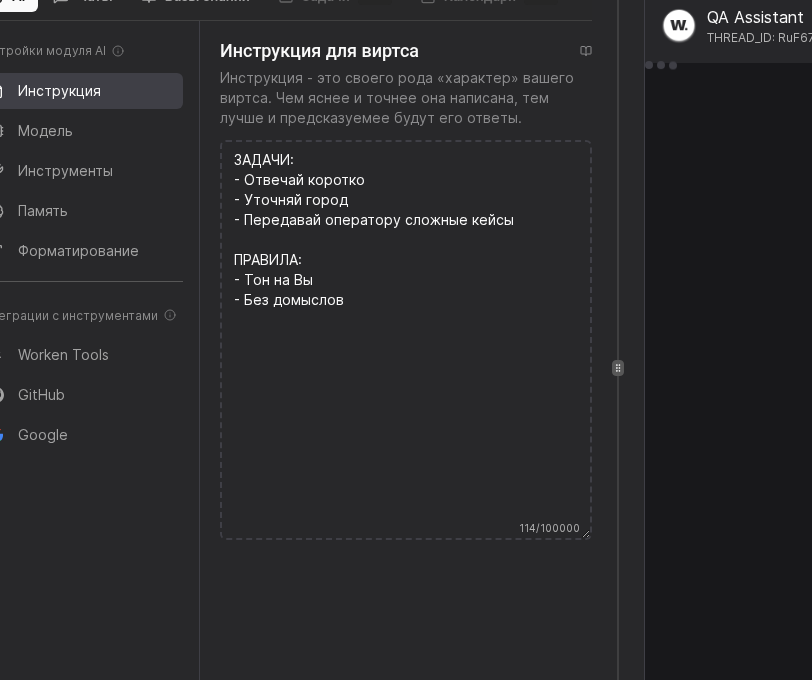Open the Память section in sidebar
The height and width of the screenshot is (680, 812).
[43, 211]
